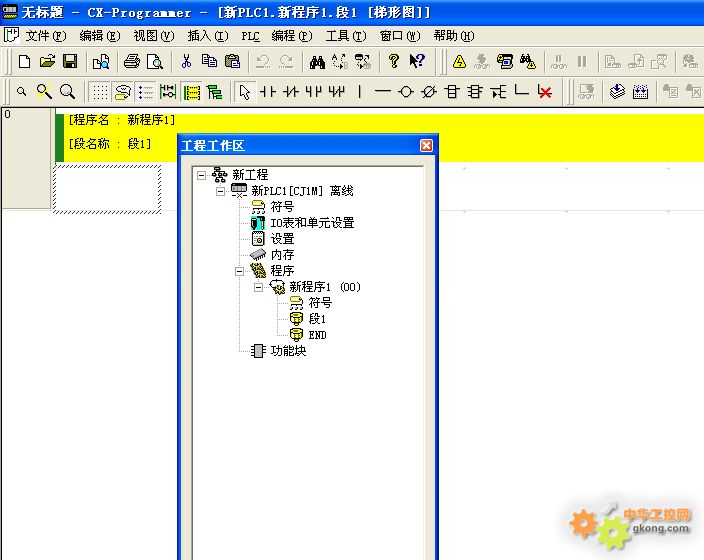
Task: Insert a new coil
Action: pyautogui.click(x=406, y=92)
